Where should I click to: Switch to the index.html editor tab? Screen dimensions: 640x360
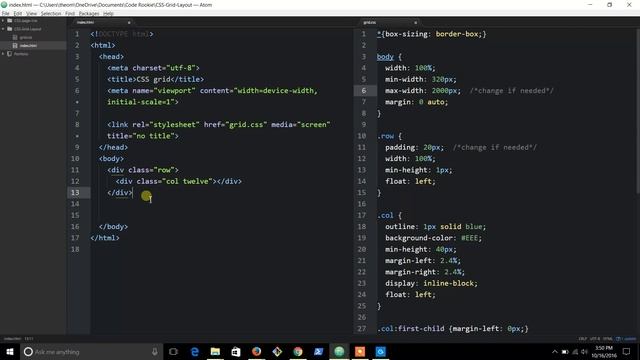(102, 22)
